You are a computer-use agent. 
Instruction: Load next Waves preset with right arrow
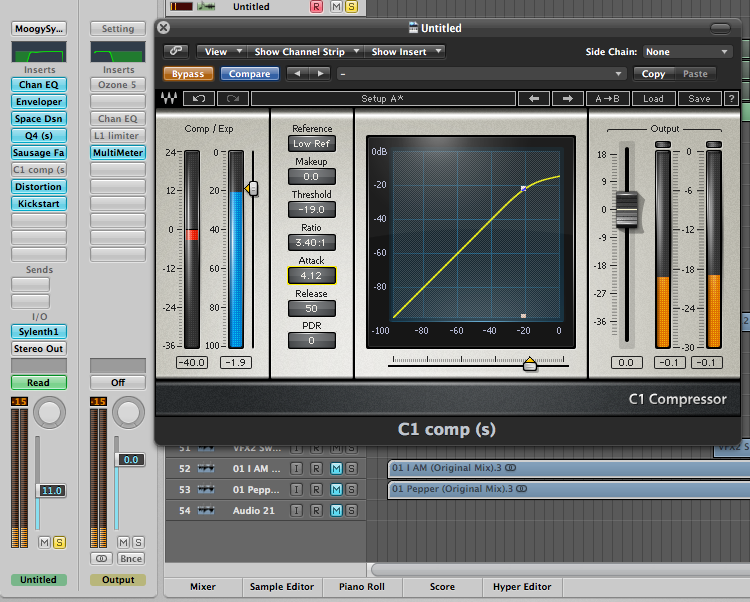(567, 99)
